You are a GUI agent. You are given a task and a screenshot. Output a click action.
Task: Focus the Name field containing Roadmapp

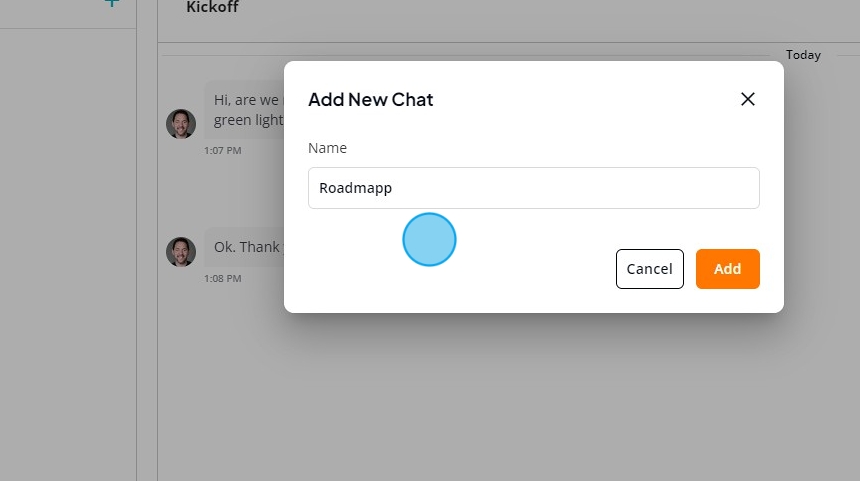click(x=534, y=188)
